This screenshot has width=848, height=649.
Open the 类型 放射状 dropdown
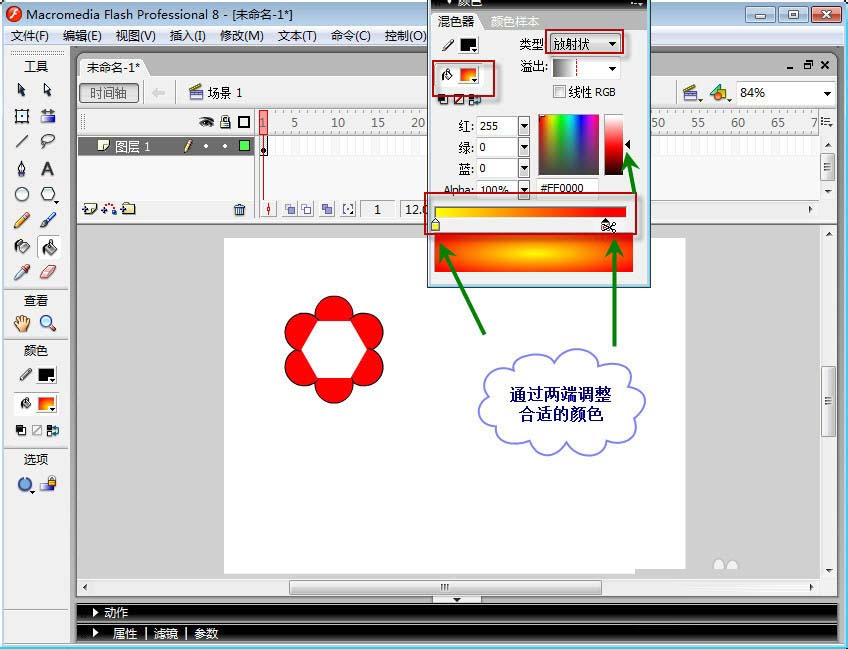tap(585, 44)
